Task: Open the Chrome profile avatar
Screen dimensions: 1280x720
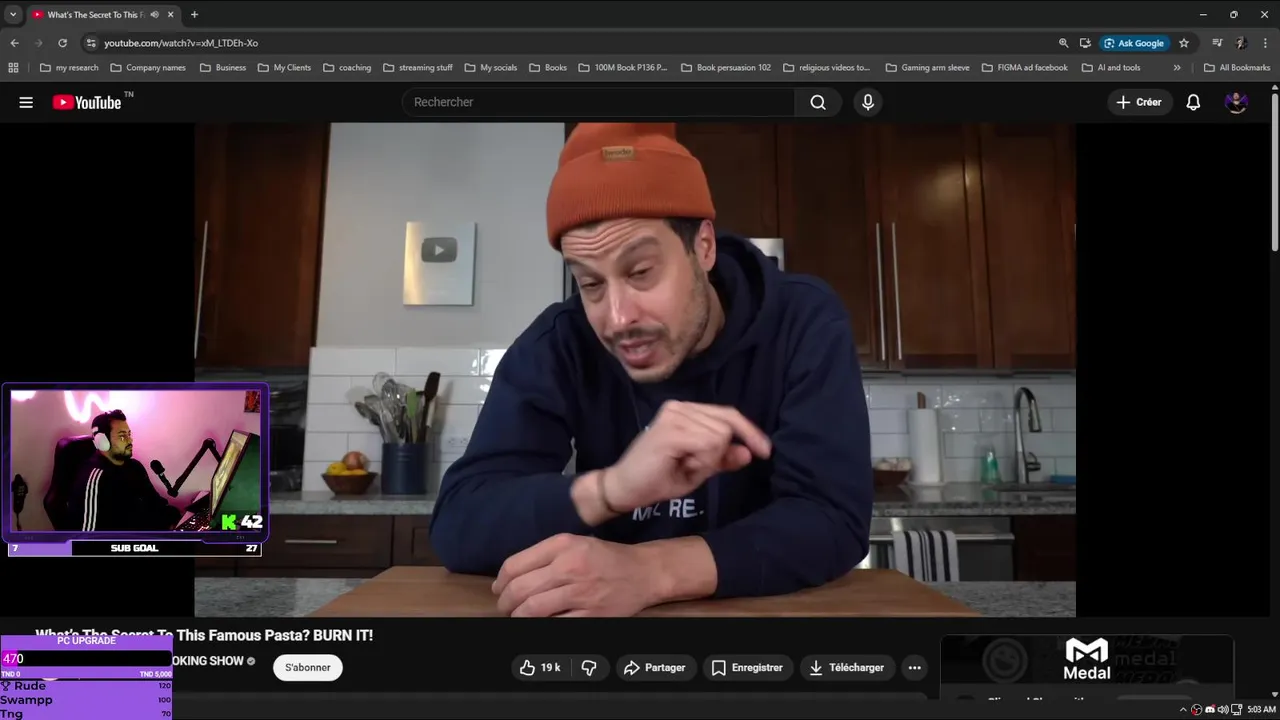Action: tap(1241, 43)
